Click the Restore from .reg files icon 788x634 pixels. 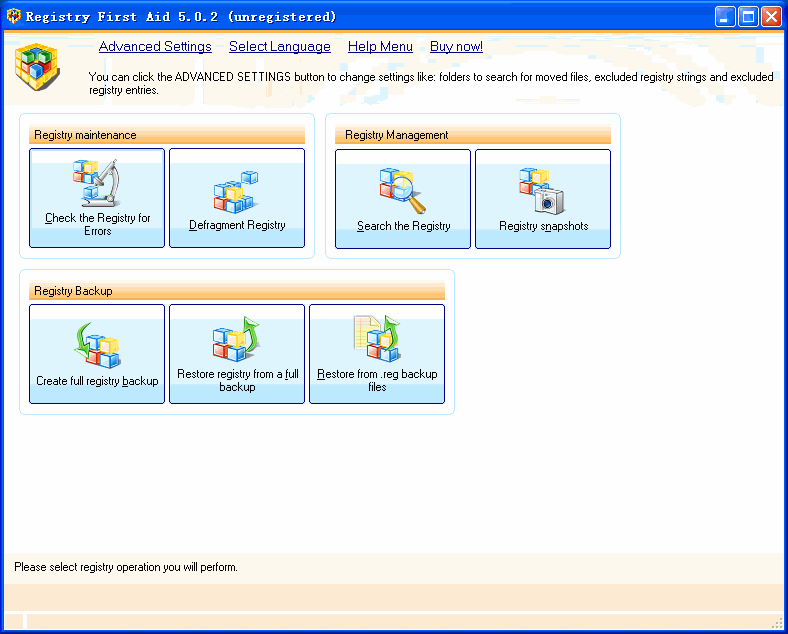click(377, 339)
